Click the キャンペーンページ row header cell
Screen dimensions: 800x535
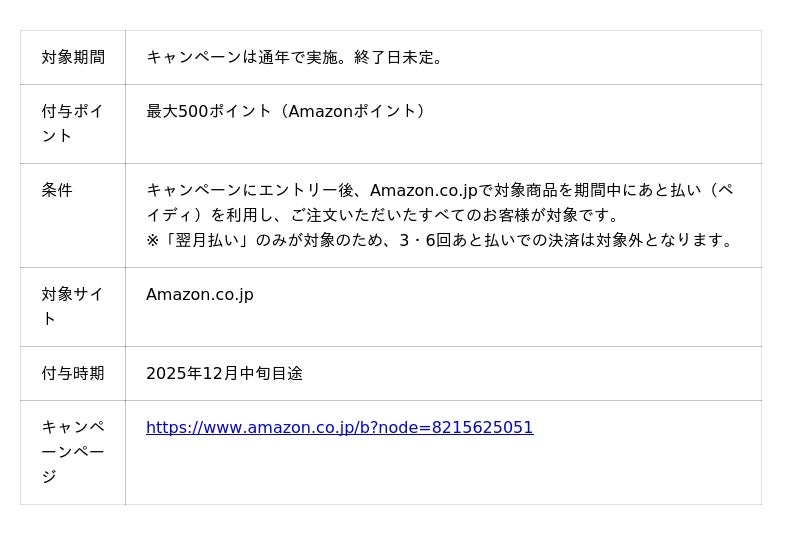(x=73, y=452)
